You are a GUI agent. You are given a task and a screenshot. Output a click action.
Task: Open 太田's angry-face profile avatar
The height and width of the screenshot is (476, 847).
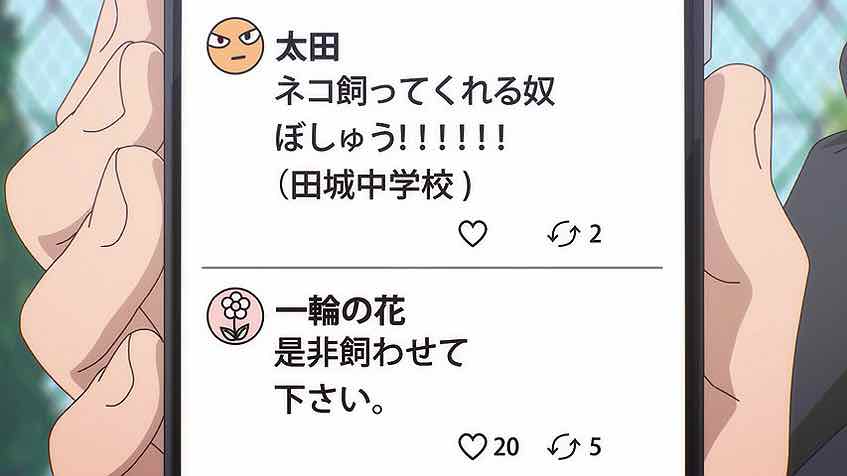tap(236, 46)
